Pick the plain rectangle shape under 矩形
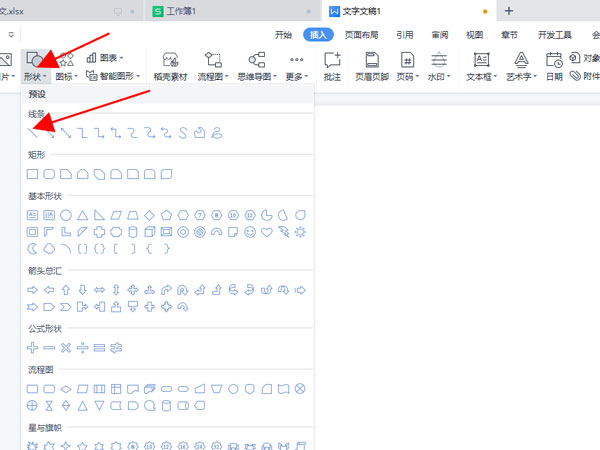Screen dimensions: 600x450 pos(33,174)
